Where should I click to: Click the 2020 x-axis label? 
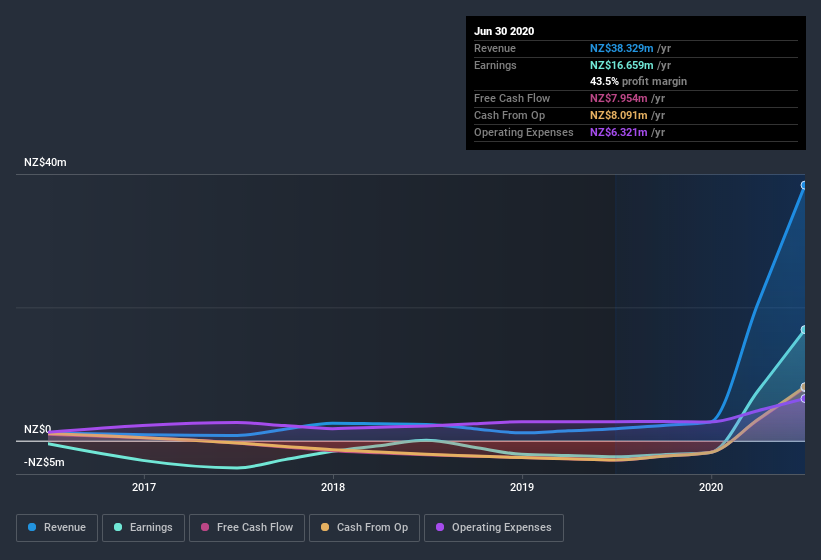coord(711,487)
